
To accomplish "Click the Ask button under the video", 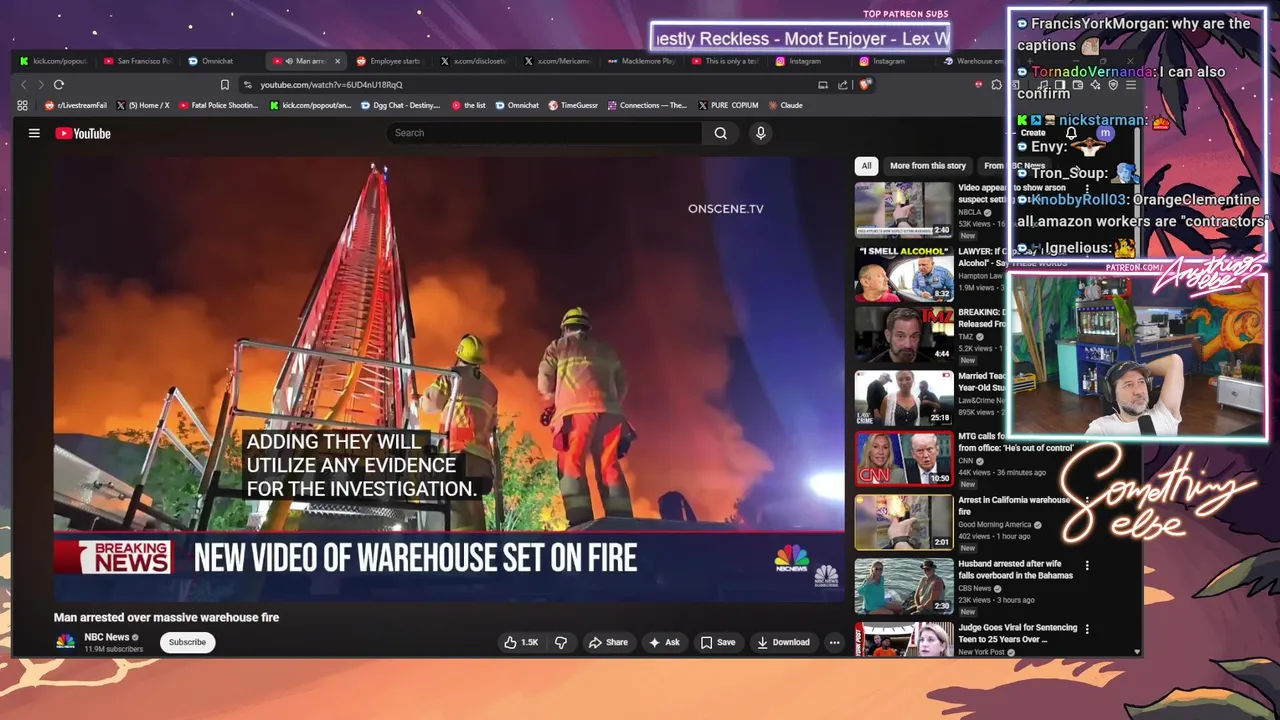I will click(665, 642).
